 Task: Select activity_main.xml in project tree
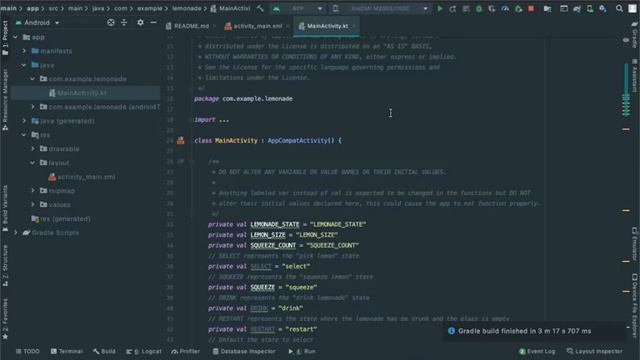pyautogui.click(x=82, y=177)
